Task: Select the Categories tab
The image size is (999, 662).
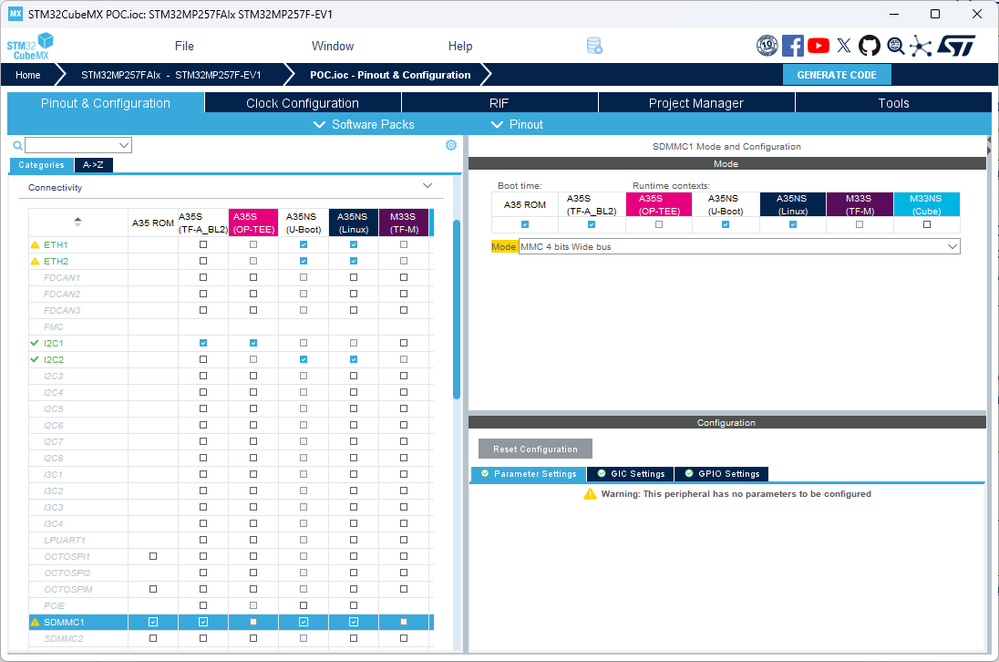Action: tap(41, 165)
